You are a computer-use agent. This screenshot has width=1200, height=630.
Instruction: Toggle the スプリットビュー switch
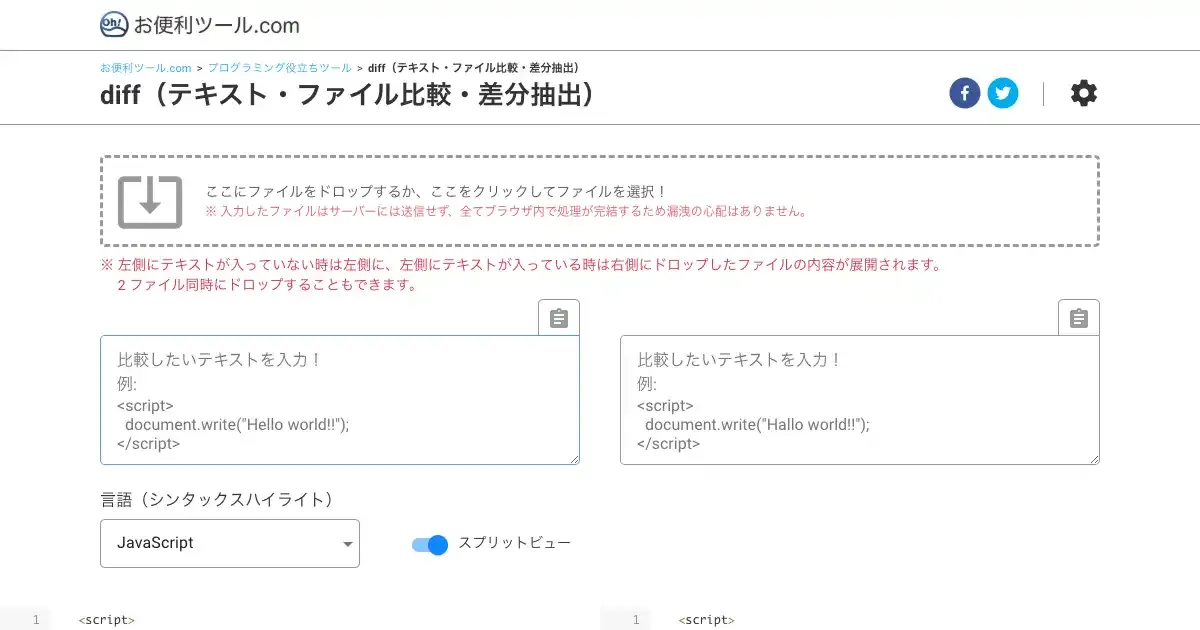pyautogui.click(x=430, y=544)
